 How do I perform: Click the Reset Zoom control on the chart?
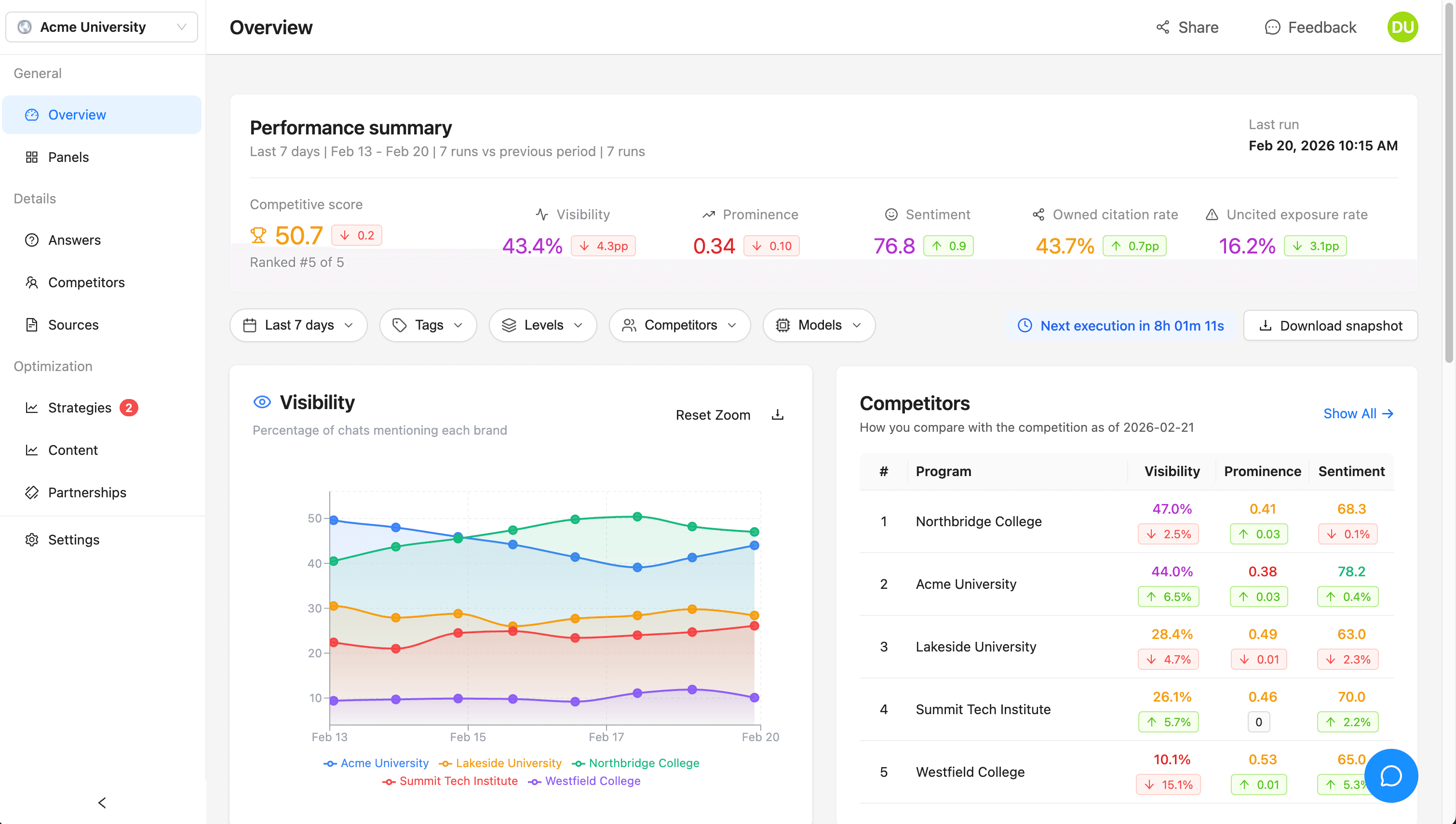tap(713, 414)
